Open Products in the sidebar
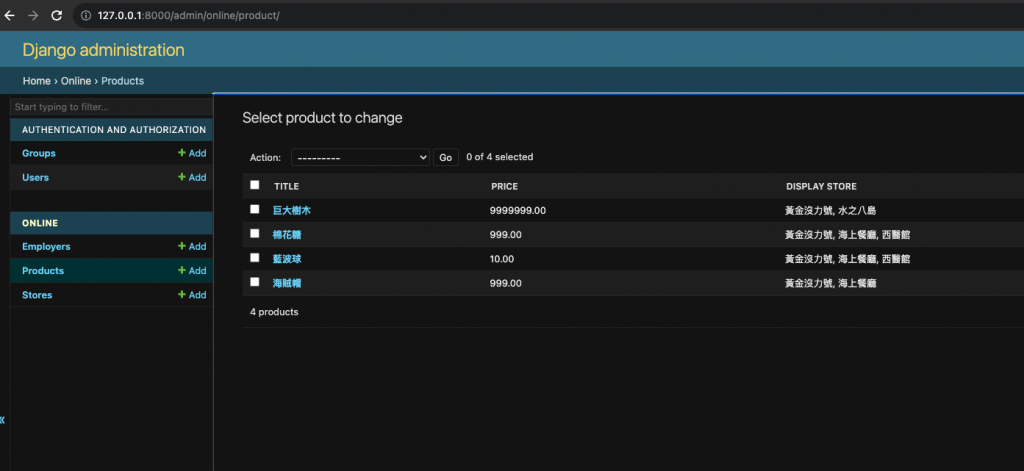The height and width of the screenshot is (471, 1024). click(x=43, y=271)
